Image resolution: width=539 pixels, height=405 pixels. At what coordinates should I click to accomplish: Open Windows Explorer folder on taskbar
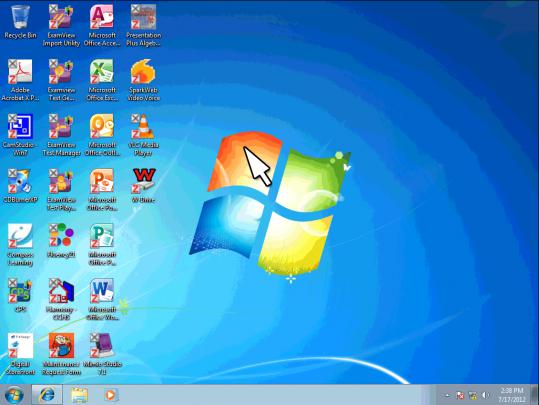coord(79,395)
